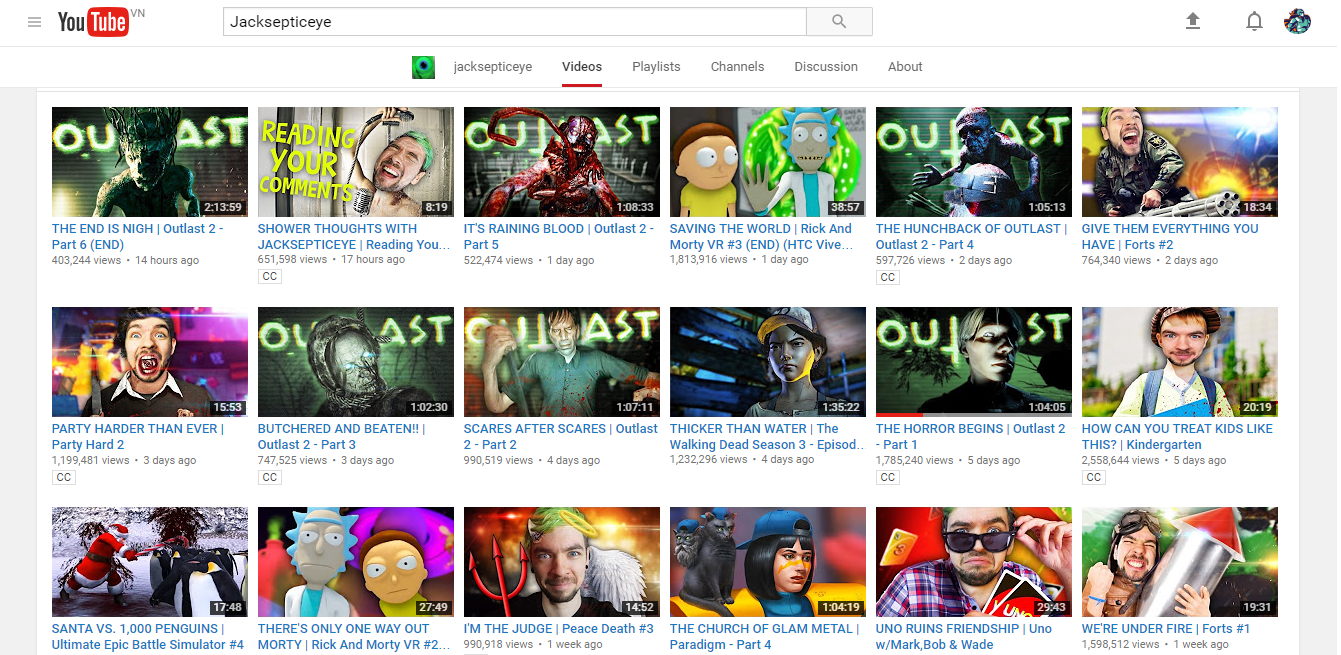Click '1,813,916 views' text under Rick and Morty
Image resolution: width=1341 pixels, height=655 pixels.
pos(709,260)
